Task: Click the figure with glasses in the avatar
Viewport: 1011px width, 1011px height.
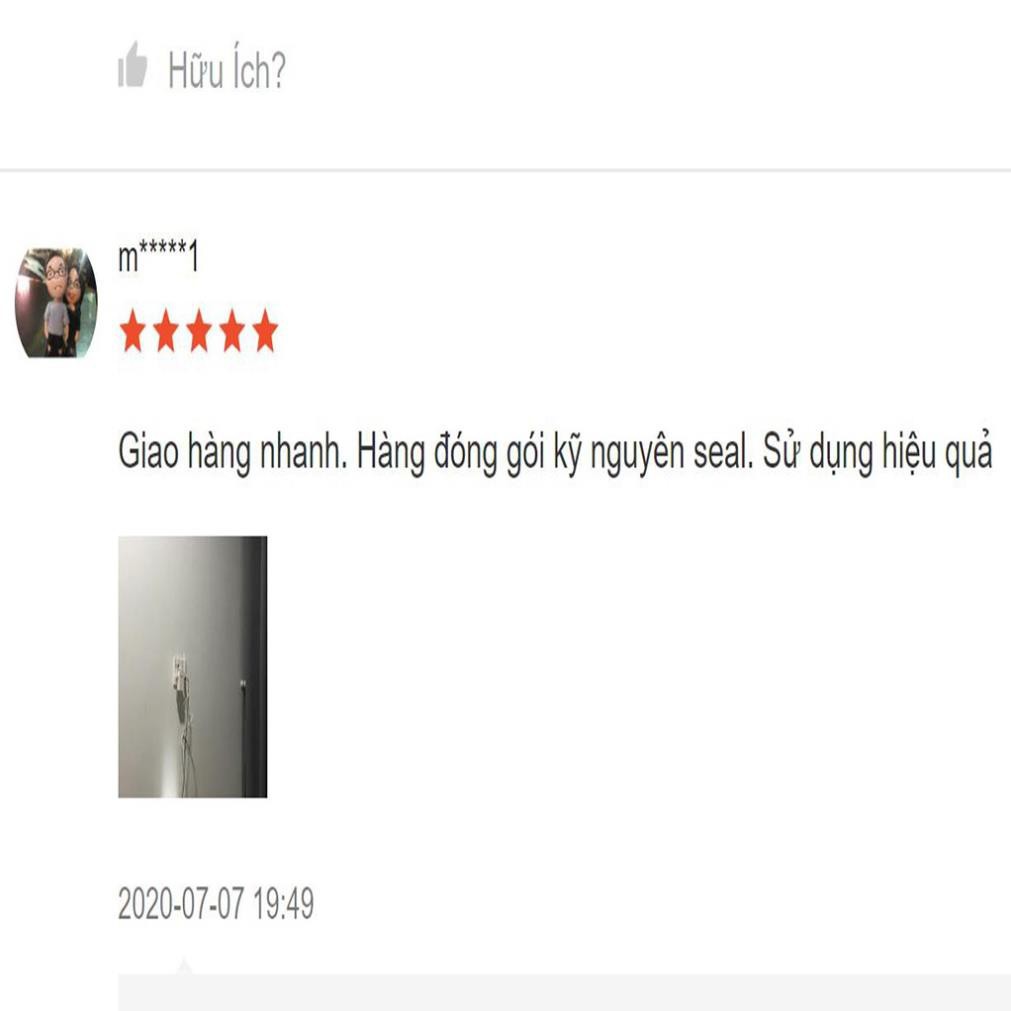Action: (x=56, y=303)
